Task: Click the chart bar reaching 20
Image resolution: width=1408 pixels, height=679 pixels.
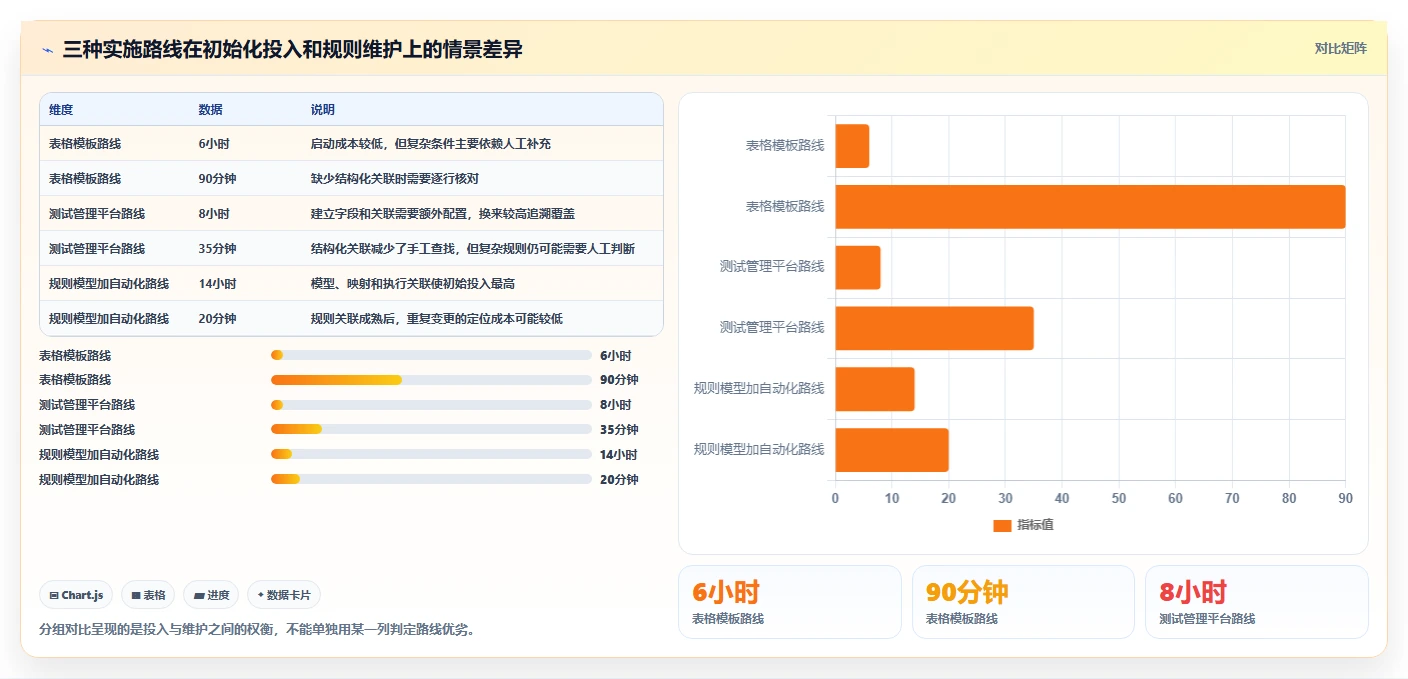Action: coord(892,450)
